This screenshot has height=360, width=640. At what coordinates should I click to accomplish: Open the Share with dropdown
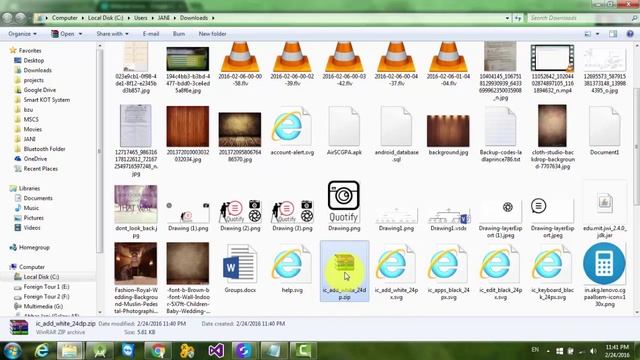point(113,34)
